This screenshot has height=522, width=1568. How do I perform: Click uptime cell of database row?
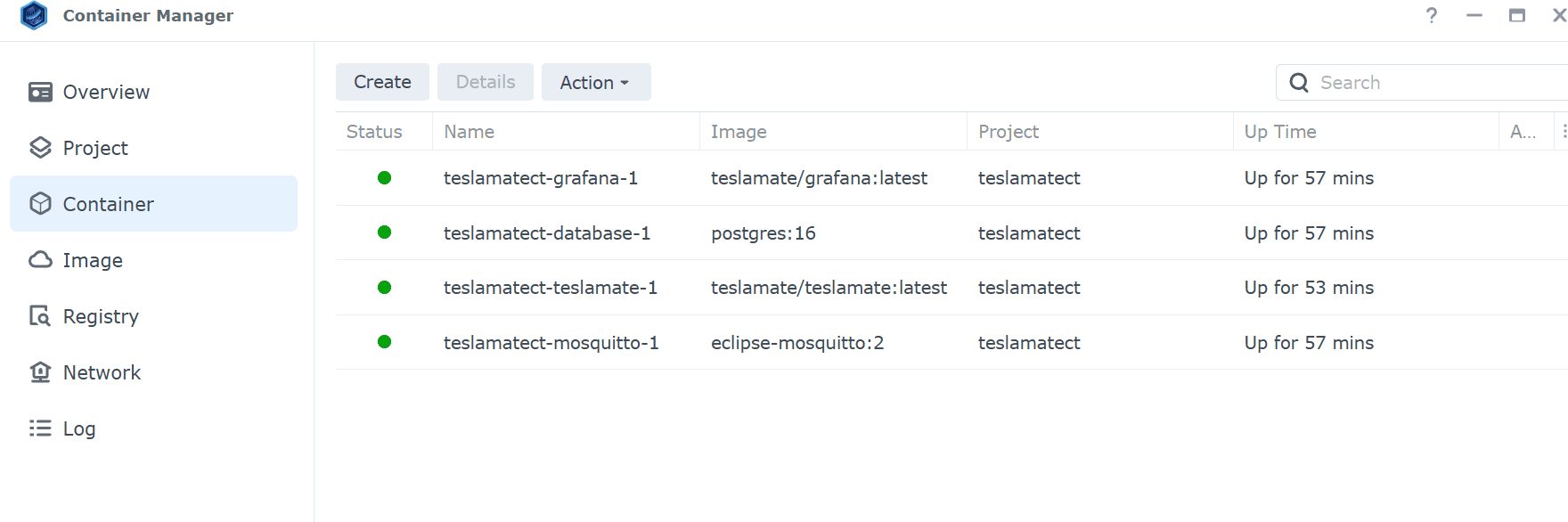coord(1309,233)
